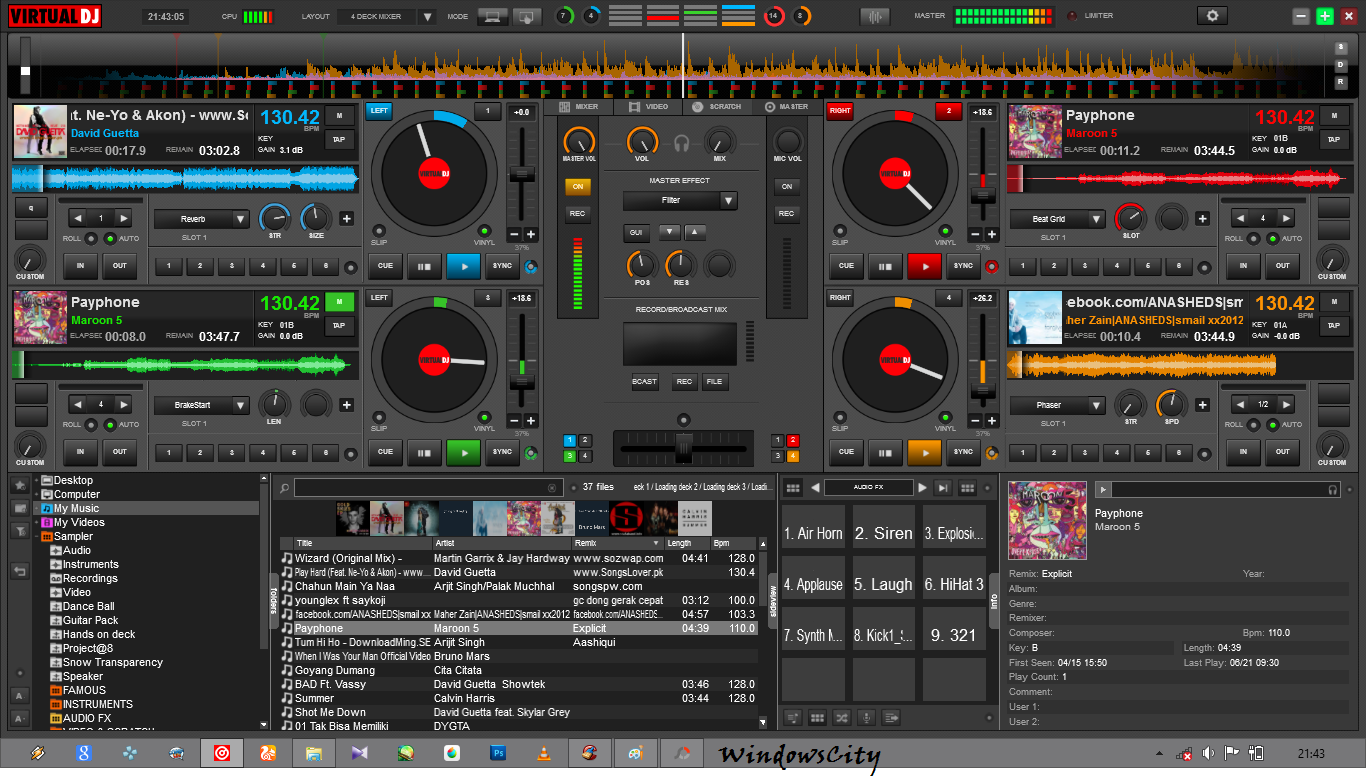1368x784 pixels.
Task: Switch to the MASTER tab
Action: [786, 106]
